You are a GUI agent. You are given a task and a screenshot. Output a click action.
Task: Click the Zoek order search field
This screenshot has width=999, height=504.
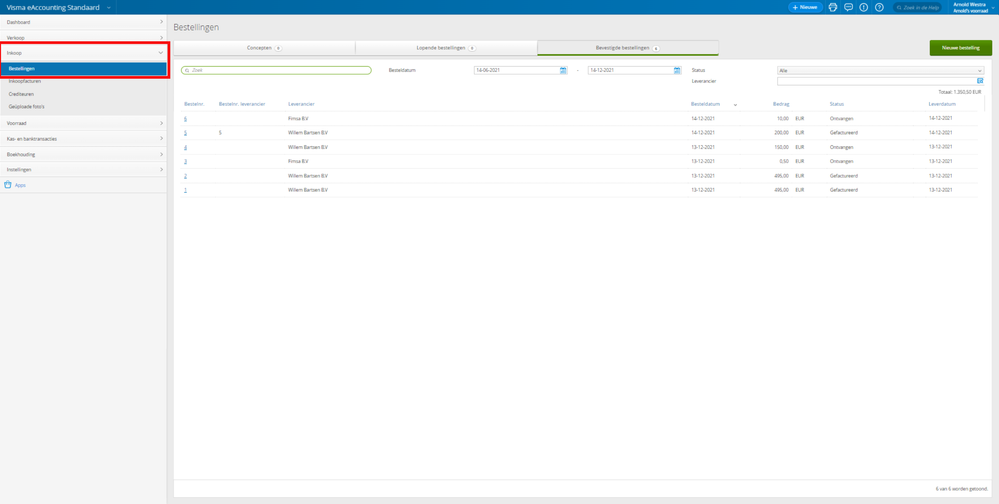277,70
